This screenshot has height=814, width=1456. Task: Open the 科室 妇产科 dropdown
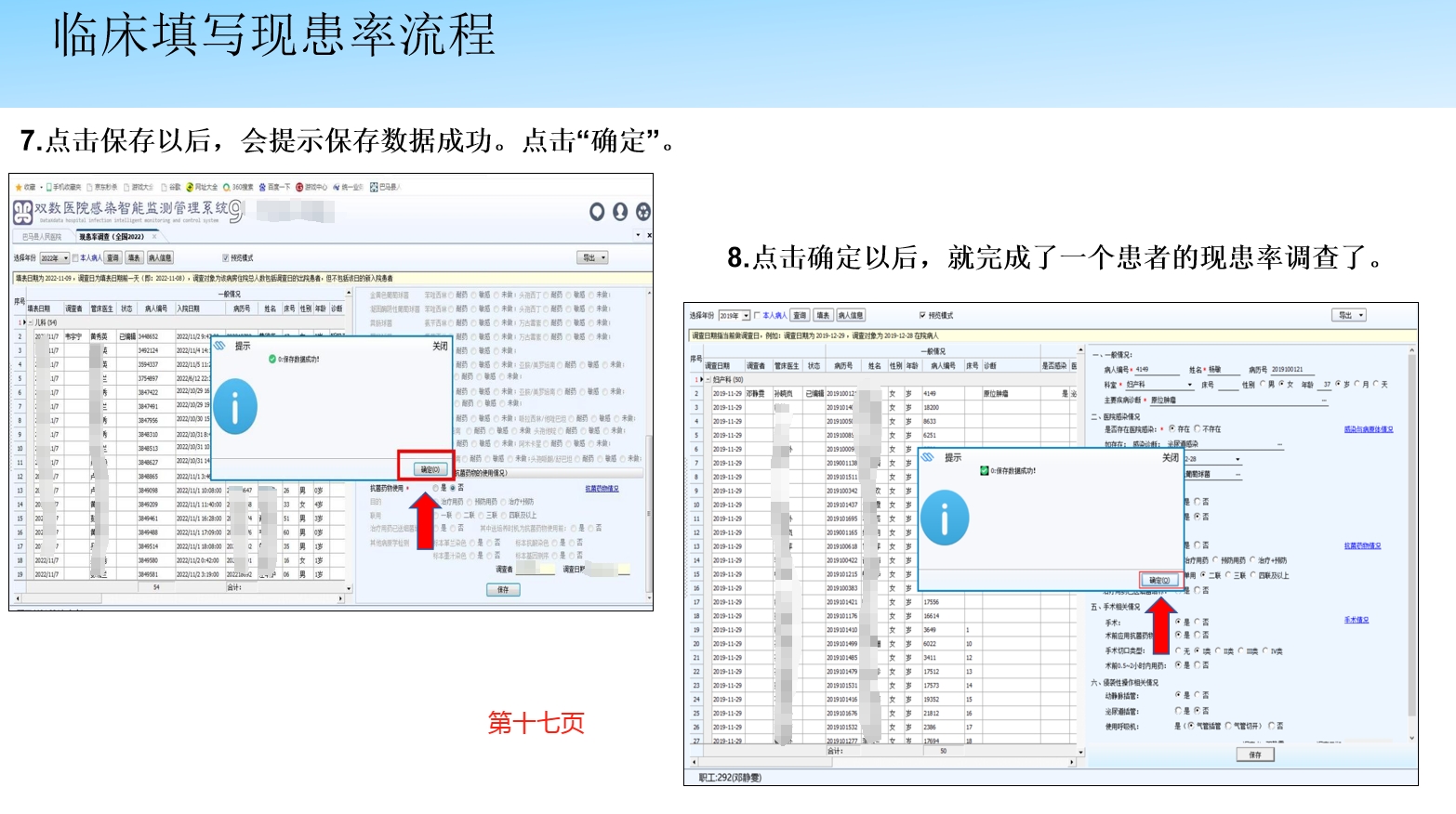pos(1159,385)
